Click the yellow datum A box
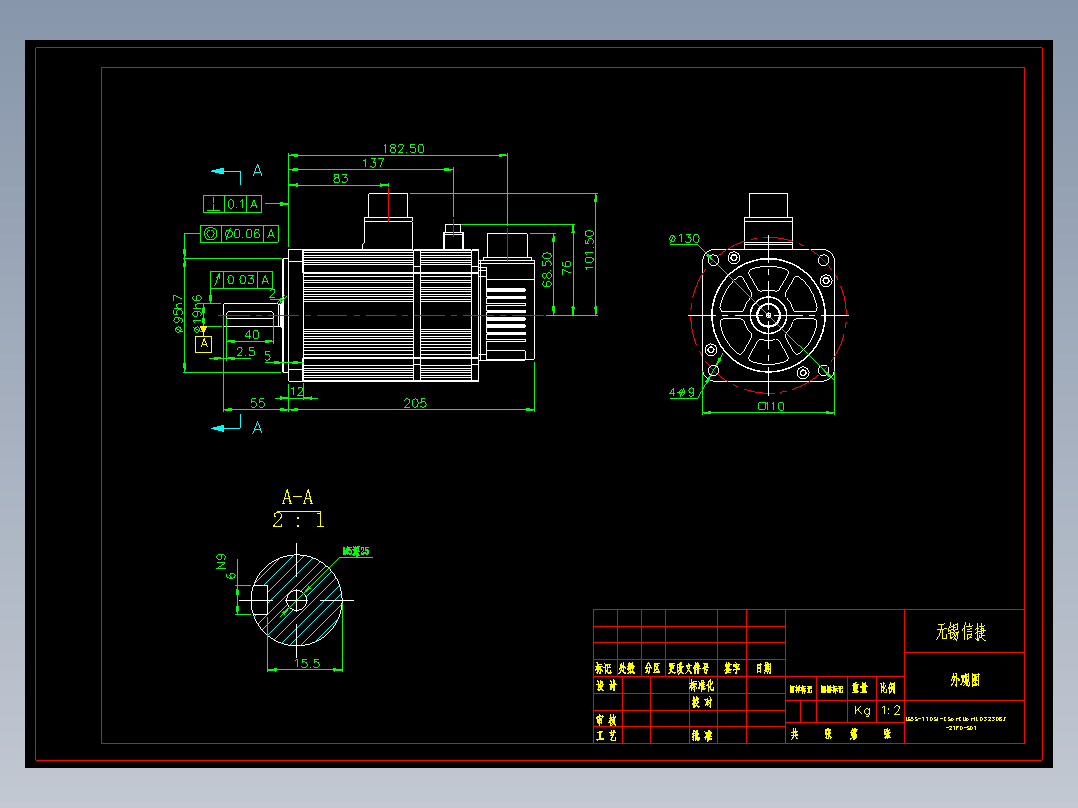The height and width of the screenshot is (808, 1078). (204, 344)
